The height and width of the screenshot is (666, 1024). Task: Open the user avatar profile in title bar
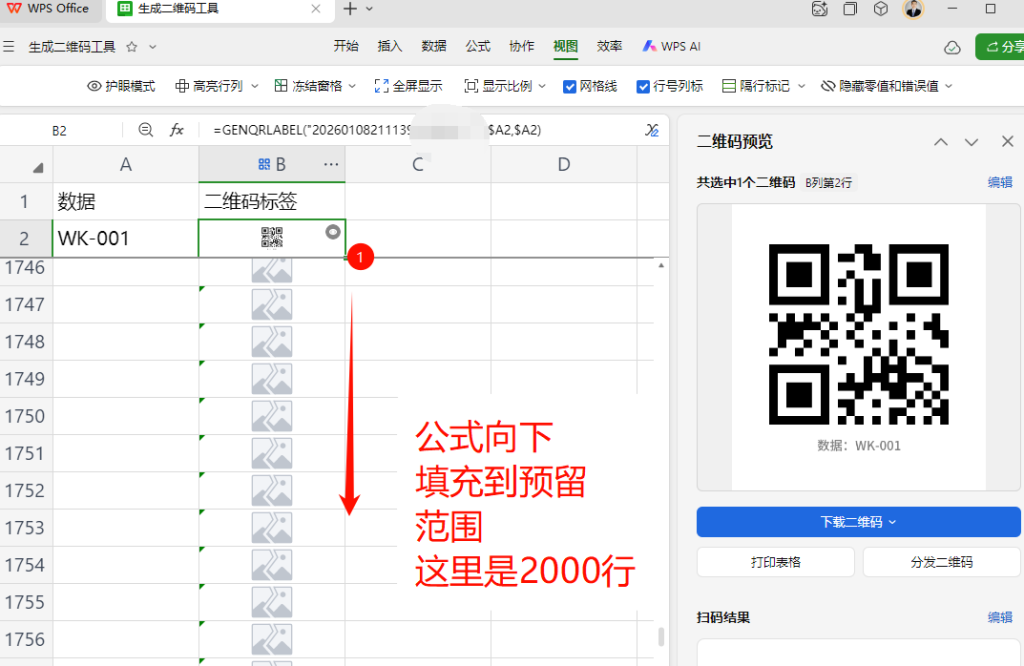(913, 8)
